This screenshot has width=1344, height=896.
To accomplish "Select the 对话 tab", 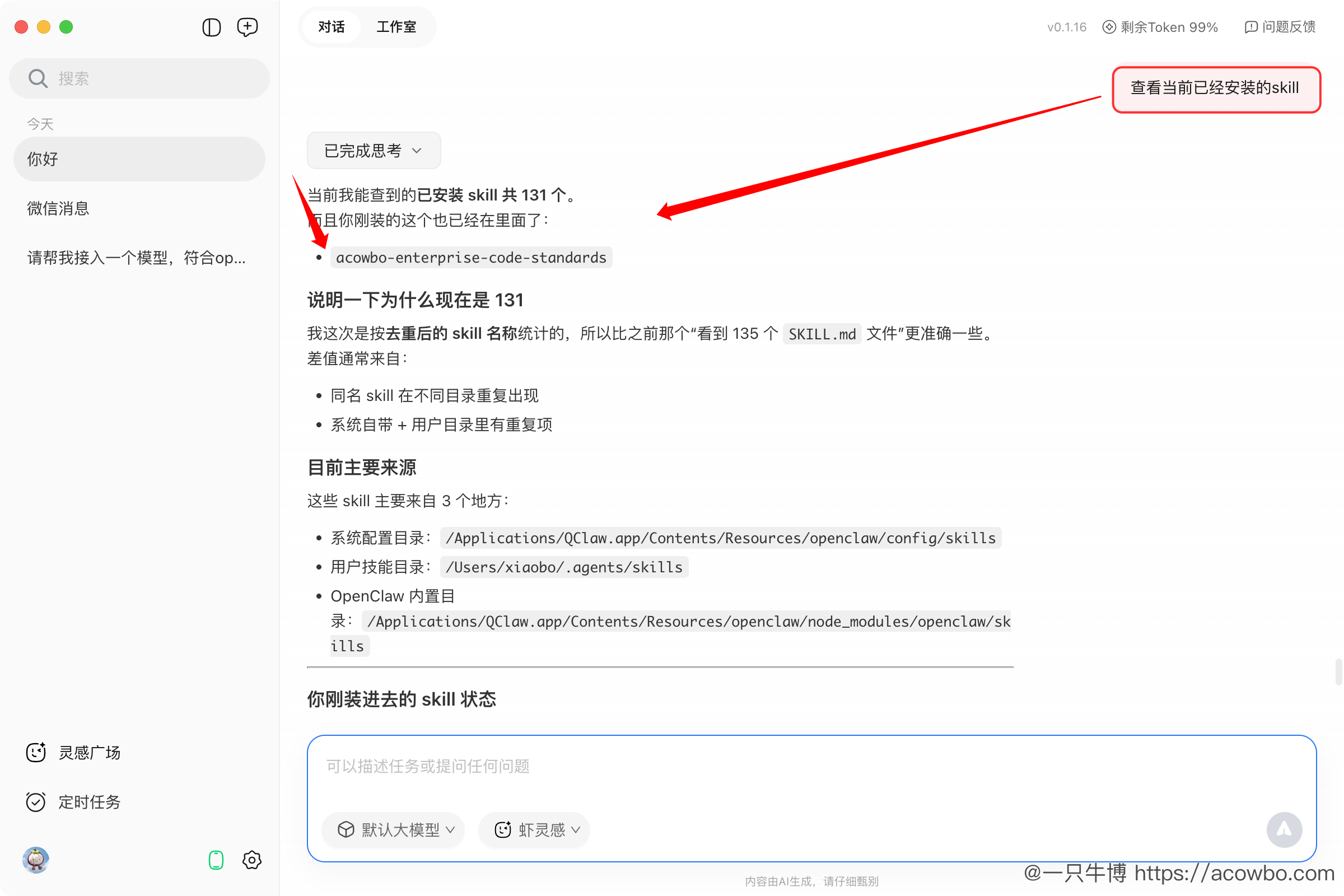I will click(331, 26).
